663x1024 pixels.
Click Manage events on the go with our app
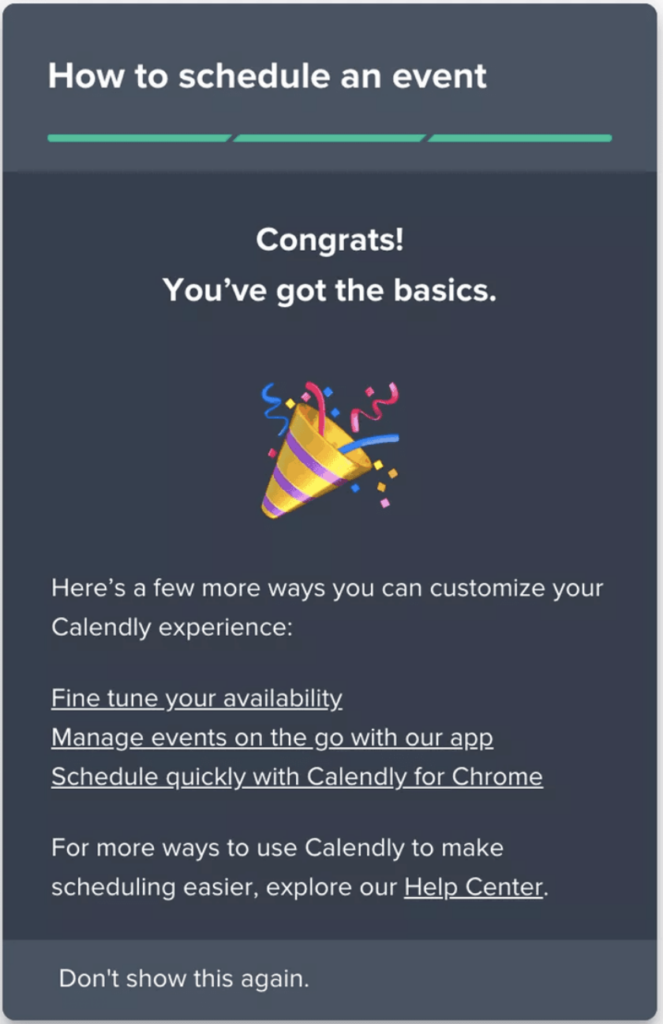272,737
